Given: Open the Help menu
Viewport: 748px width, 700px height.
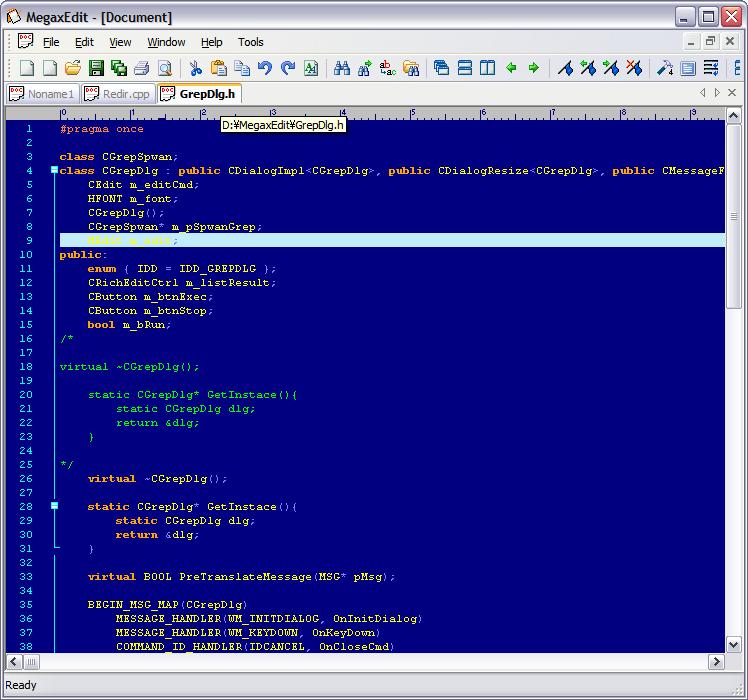Looking at the screenshot, I should pos(211,42).
